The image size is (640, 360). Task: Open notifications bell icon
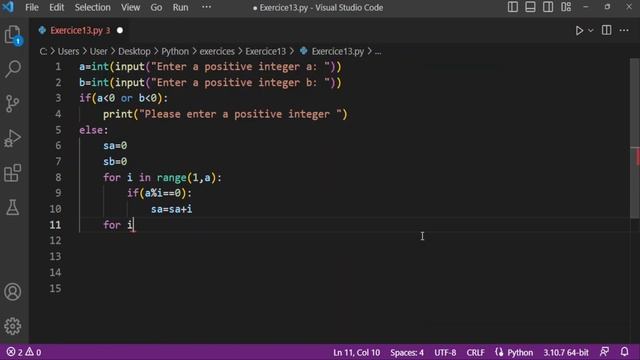coord(624,352)
